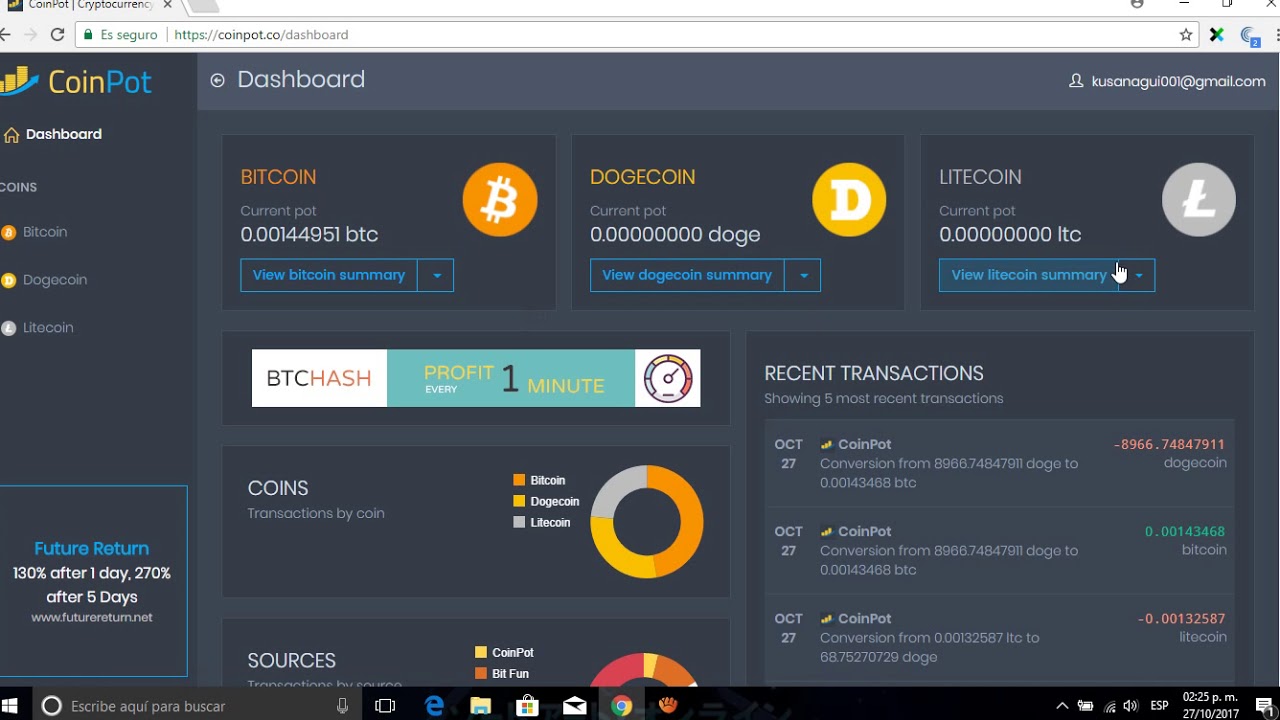This screenshot has width=1280, height=720.
Task: Click the Windows search box
Action: pyautogui.click(x=190, y=706)
